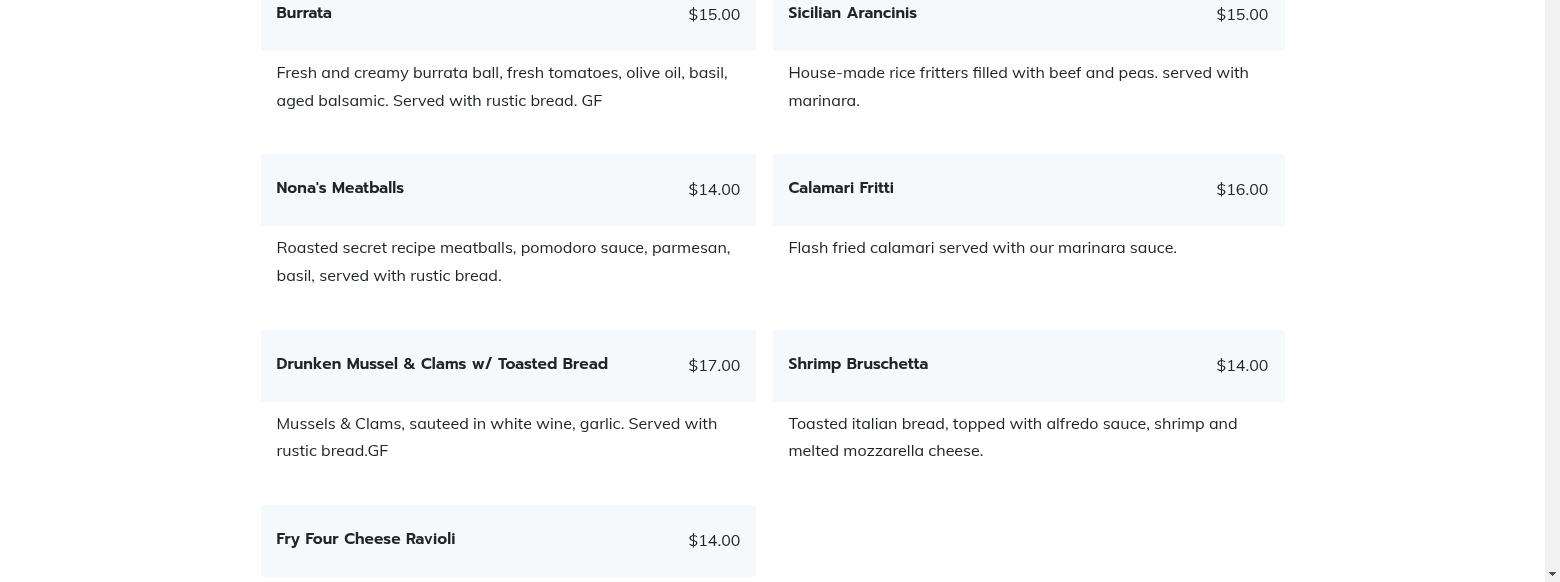The image size is (1560, 582).
Task: Click the $17.00 price for Drunken Mussel
Action: 714,365
